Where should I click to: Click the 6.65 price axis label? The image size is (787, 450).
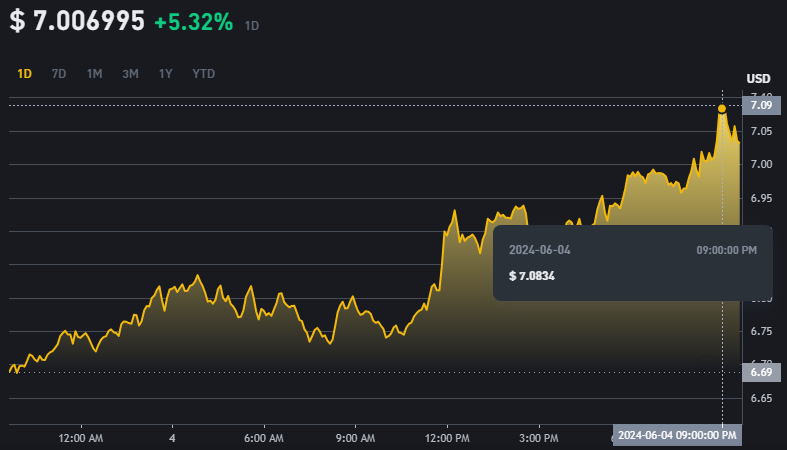coord(760,398)
